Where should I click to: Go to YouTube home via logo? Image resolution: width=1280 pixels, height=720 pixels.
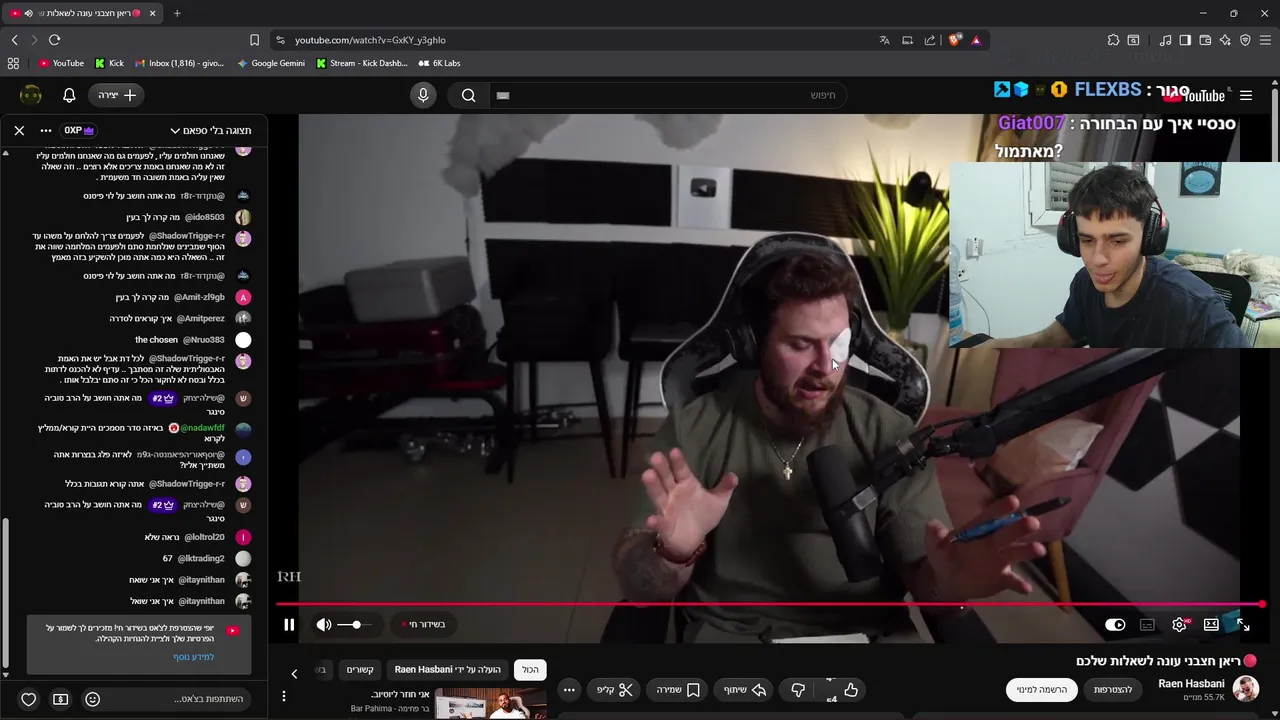pyautogui.click(x=1195, y=95)
